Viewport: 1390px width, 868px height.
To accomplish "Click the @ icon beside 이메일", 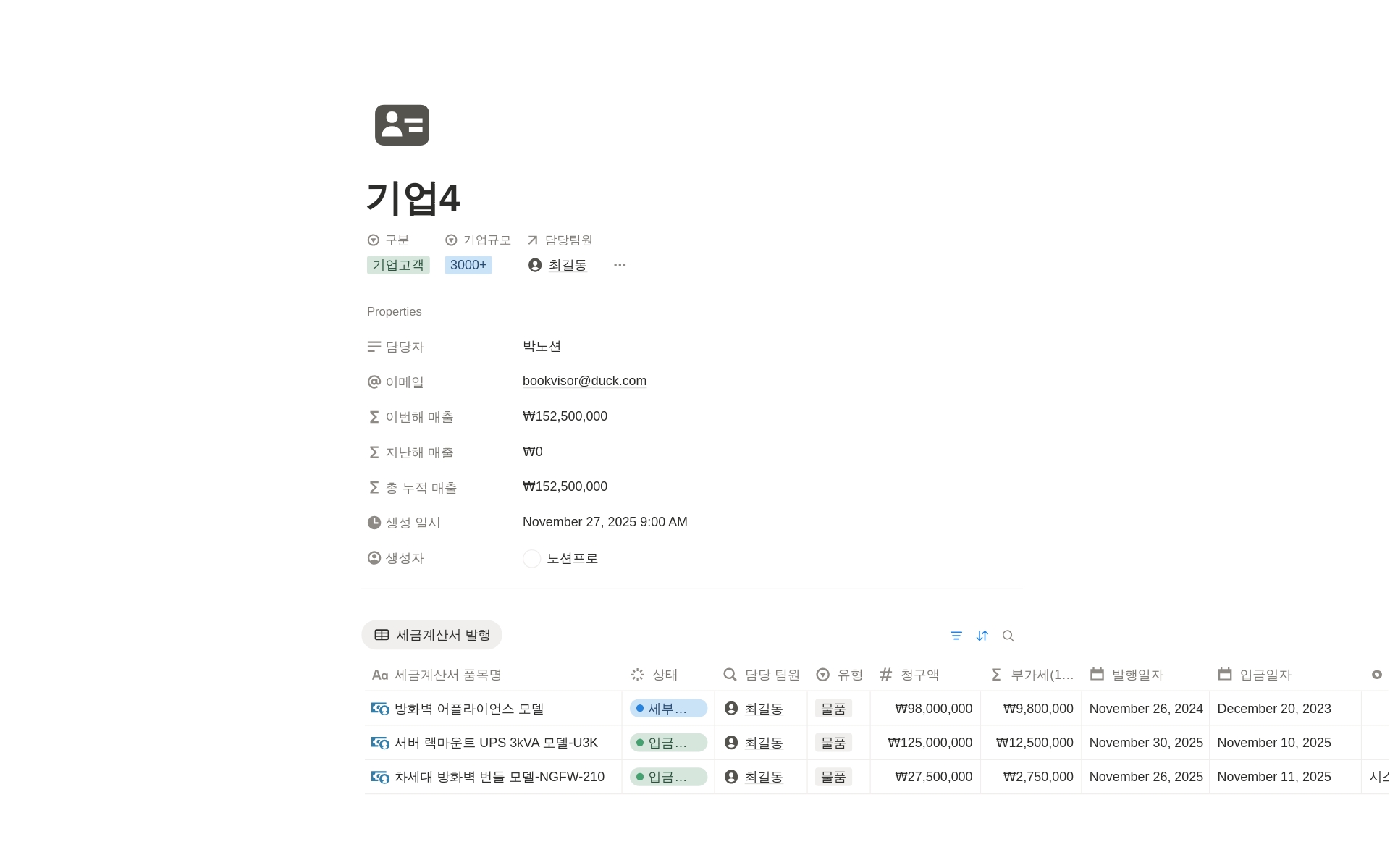I will pos(374,382).
